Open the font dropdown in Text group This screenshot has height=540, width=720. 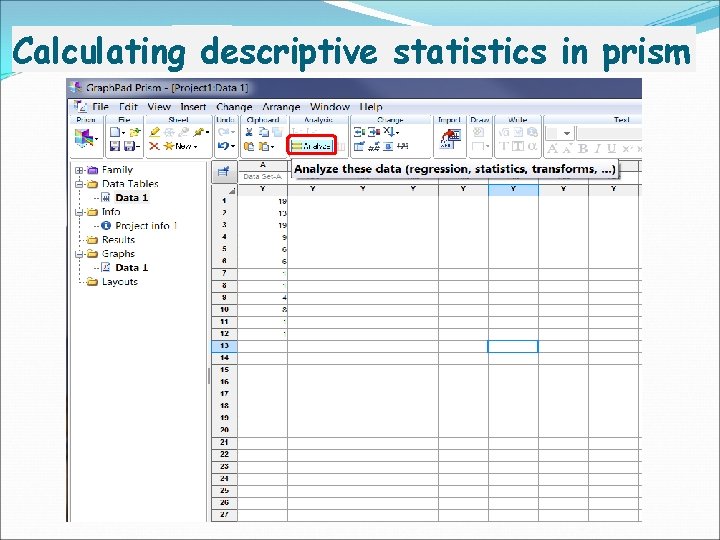[x=567, y=134]
